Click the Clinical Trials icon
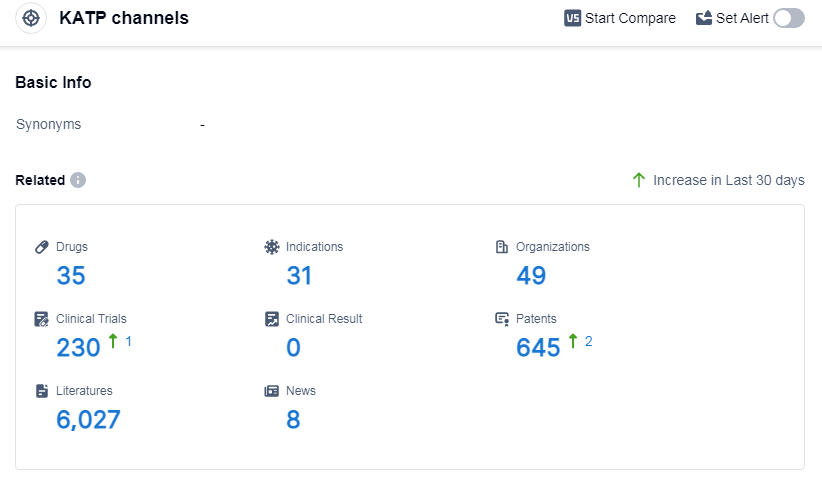The height and width of the screenshot is (483, 822). click(x=42, y=319)
